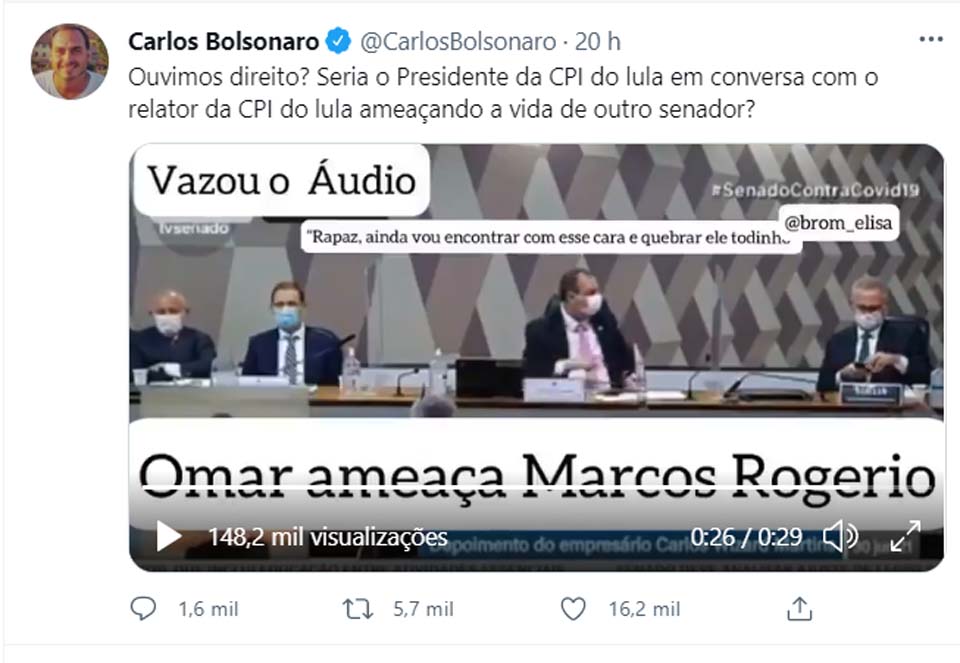Click the 5,7 mil retweets count
This screenshot has height=663, width=960.
pyautogui.click(x=423, y=609)
